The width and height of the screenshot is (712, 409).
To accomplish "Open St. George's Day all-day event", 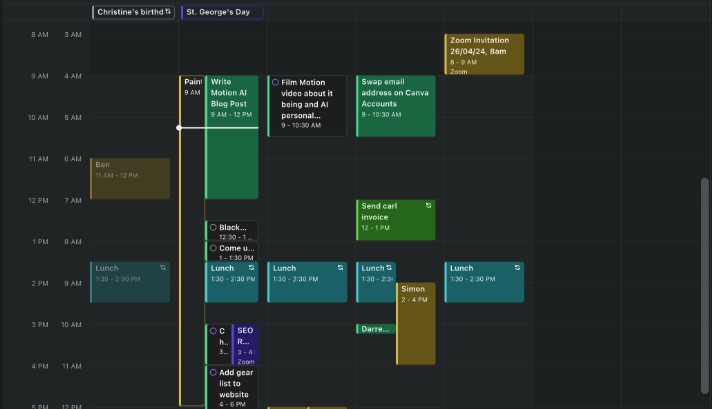I will pyautogui.click(x=222, y=12).
